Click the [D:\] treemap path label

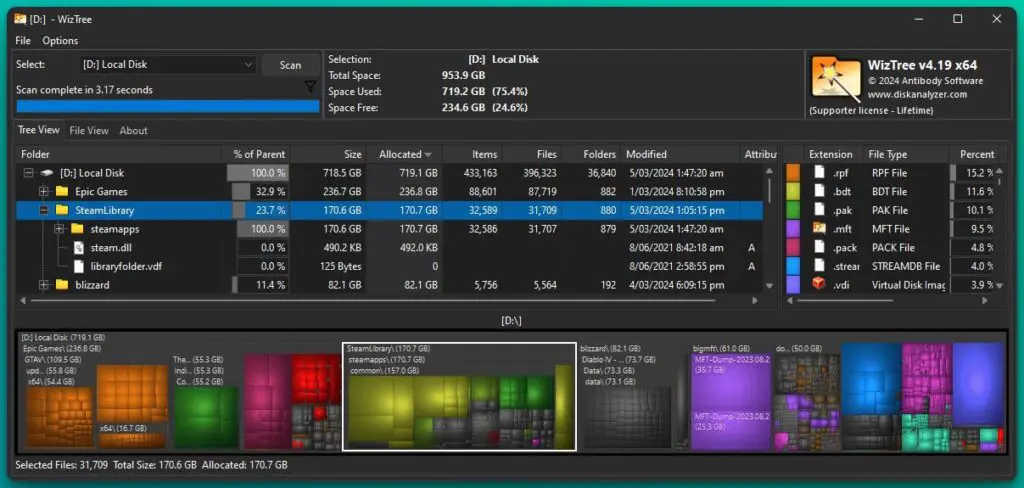click(x=511, y=321)
